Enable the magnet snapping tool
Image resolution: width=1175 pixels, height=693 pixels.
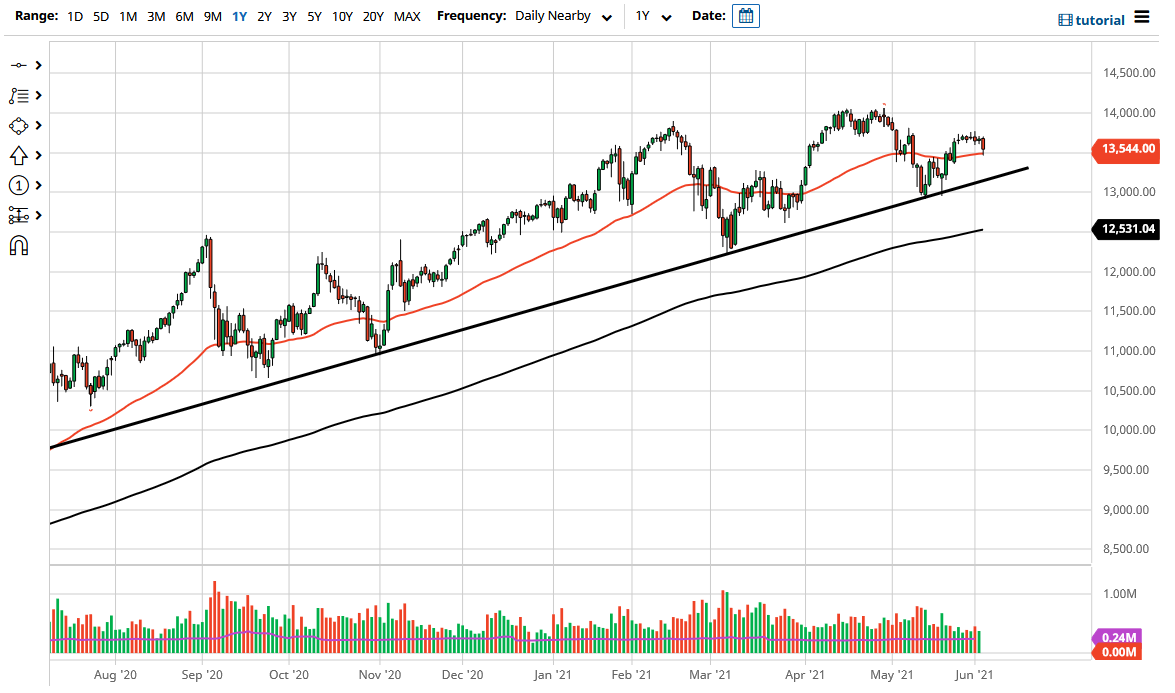(20, 245)
